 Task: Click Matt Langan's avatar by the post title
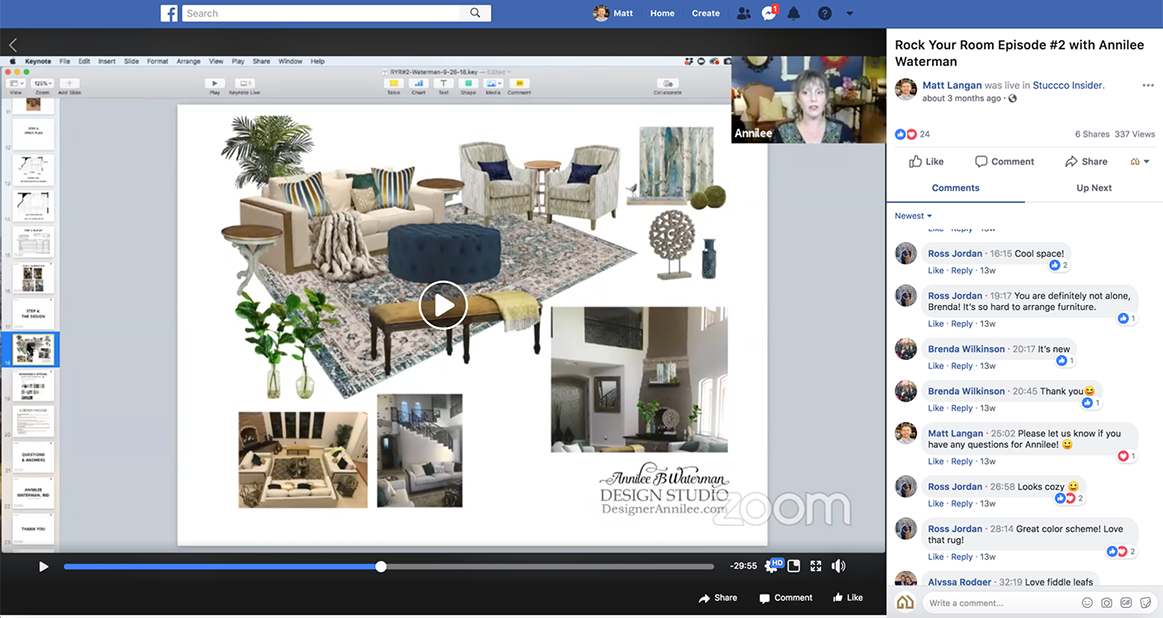pos(906,90)
